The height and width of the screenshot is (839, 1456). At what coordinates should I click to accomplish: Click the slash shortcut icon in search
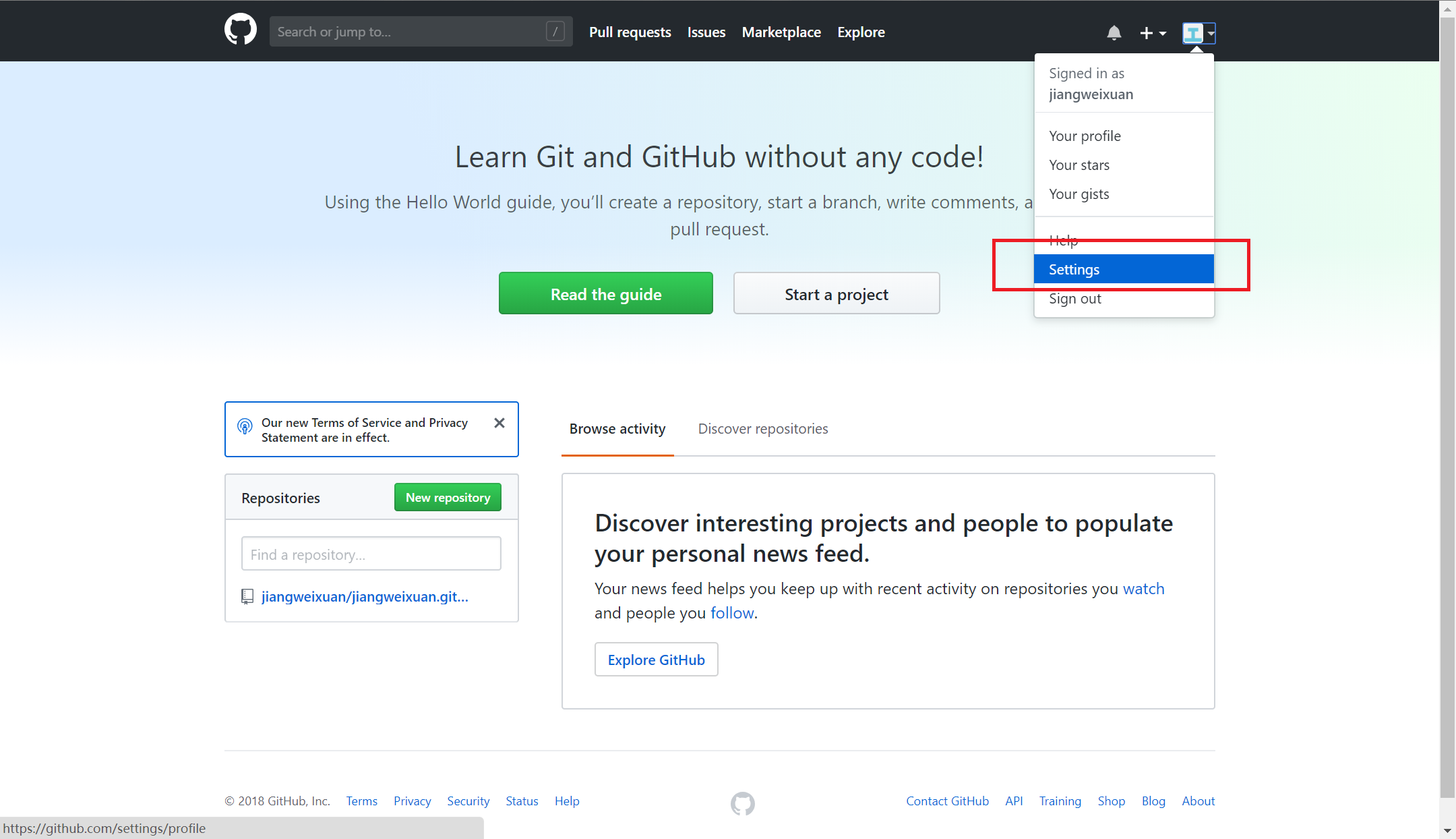[555, 32]
